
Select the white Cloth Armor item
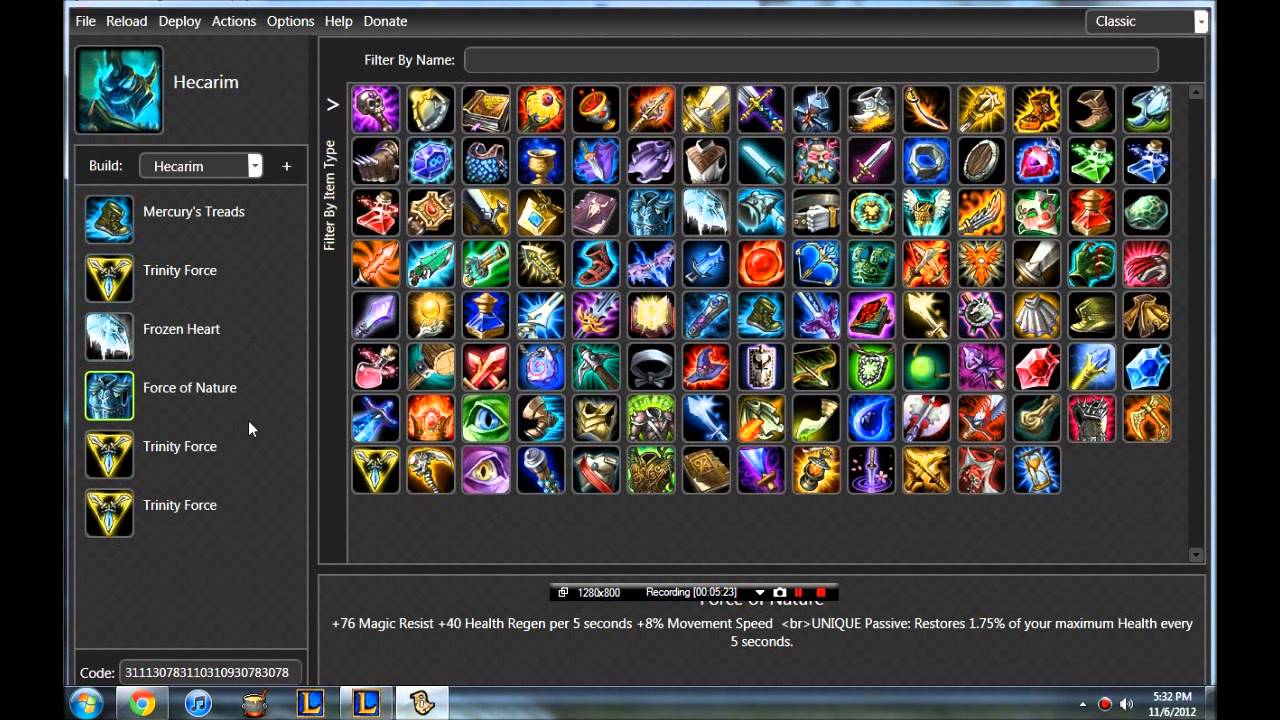tap(706, 161)
